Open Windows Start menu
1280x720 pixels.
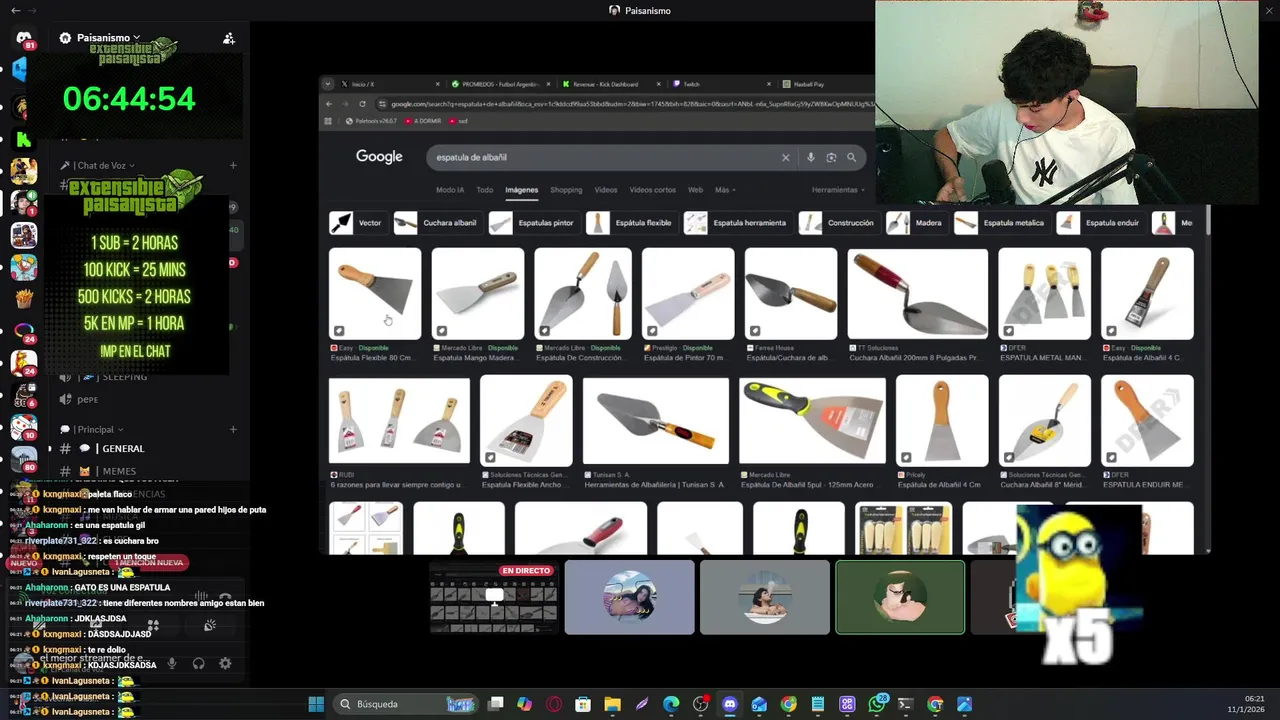pyautogui.click(x=316, y=704)
